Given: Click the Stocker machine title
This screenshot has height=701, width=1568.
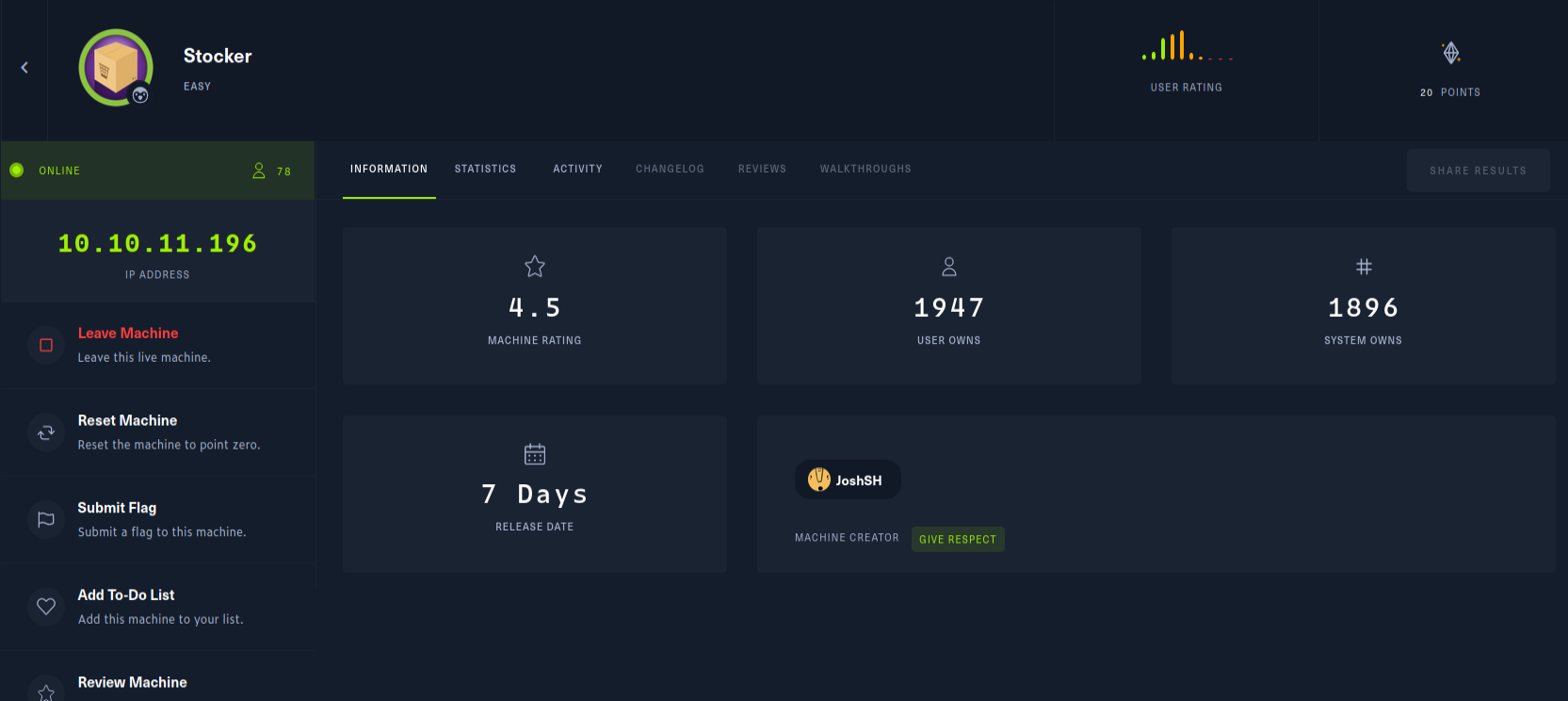Looking at the screenshot, I should [218, 57].
